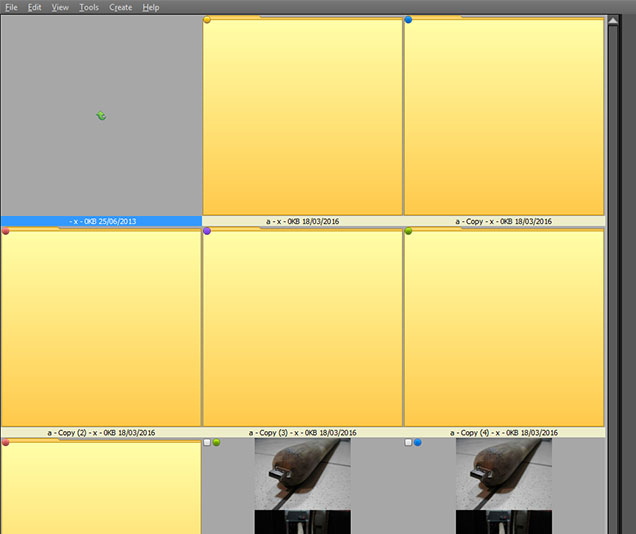Viewport: 636px width, 534px height.
Task: Click caption 'a - Copy (2) - x - 0KB 18/03/2016'
Action: click(101, 433)
